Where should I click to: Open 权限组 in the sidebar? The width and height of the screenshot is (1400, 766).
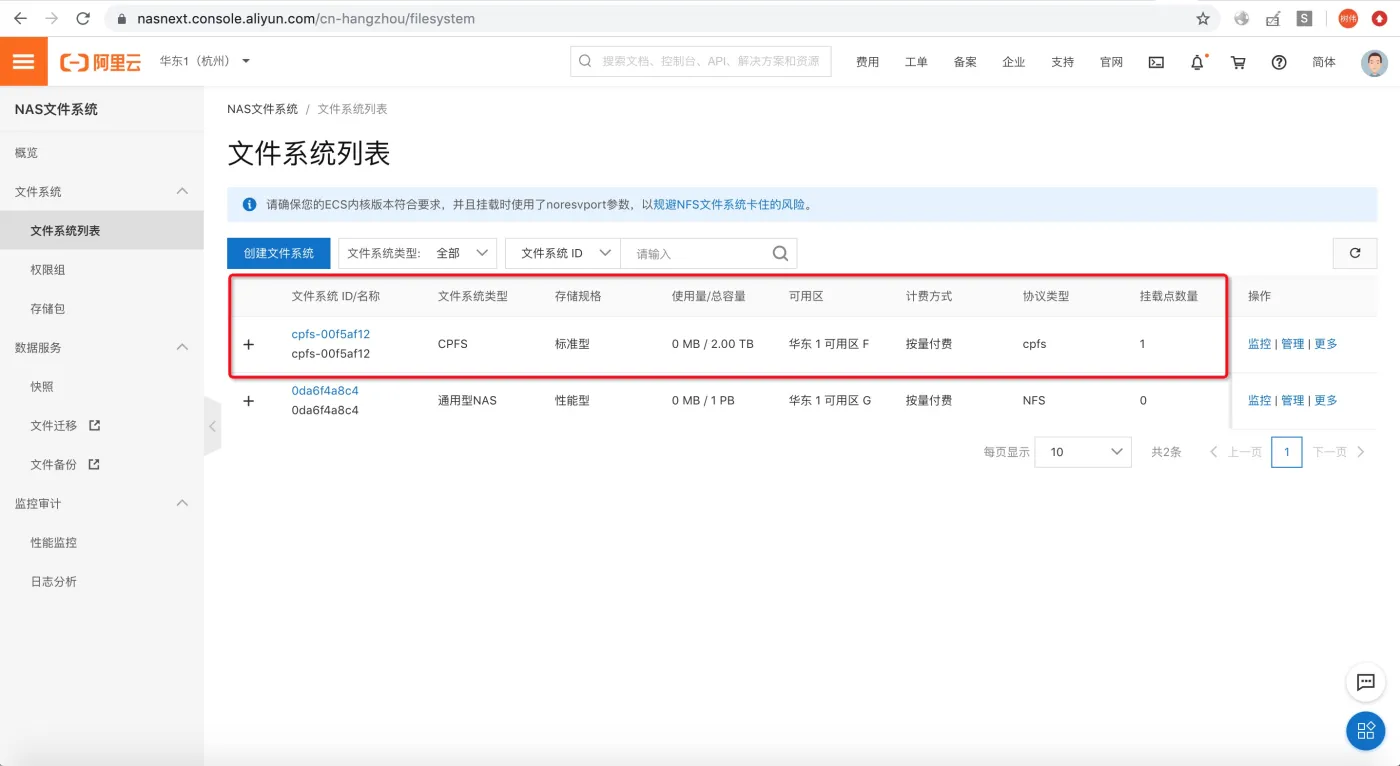pyautogui.click(x=48, y=270)
